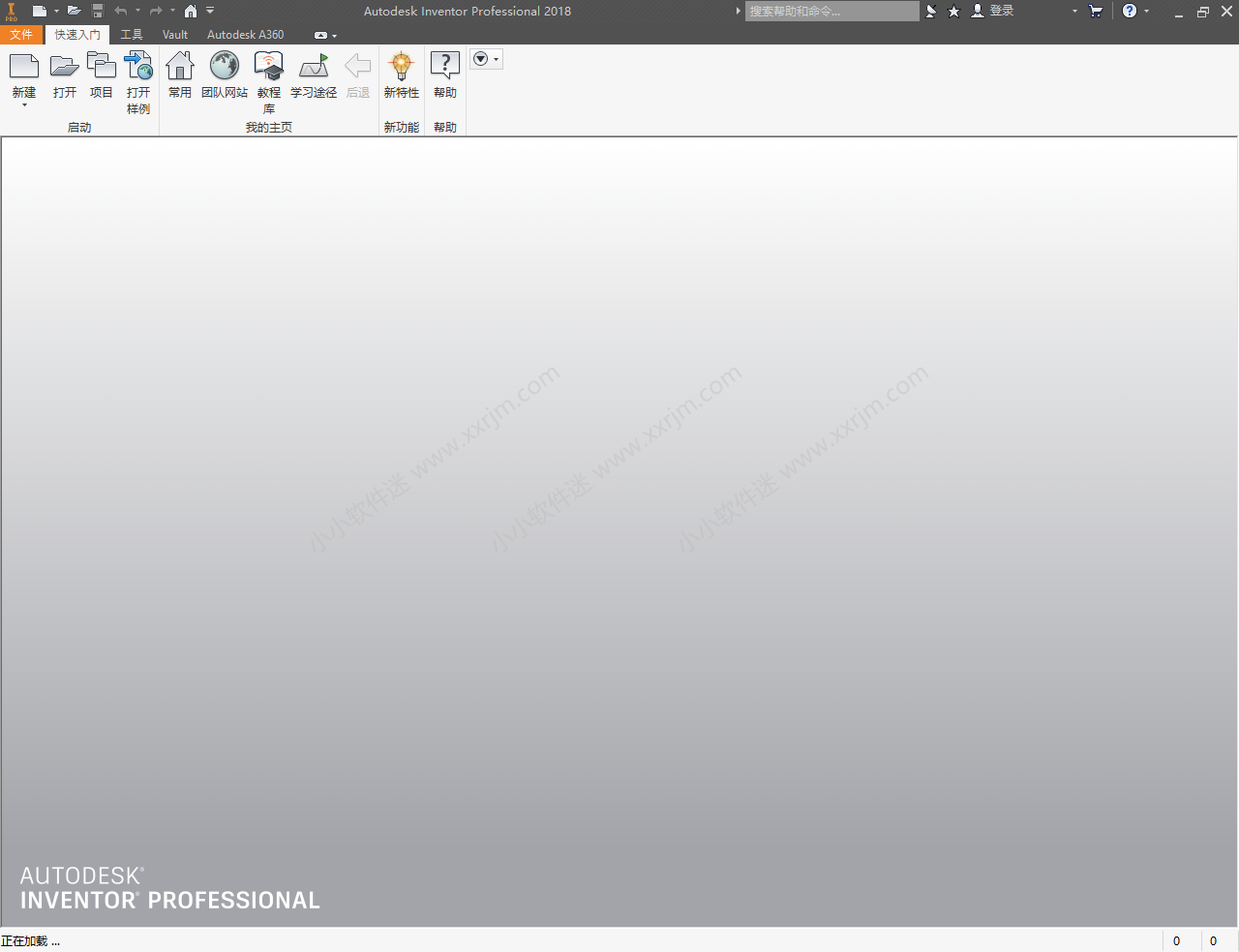Click the Inventor PRO application menu icon

click(12, 12)
